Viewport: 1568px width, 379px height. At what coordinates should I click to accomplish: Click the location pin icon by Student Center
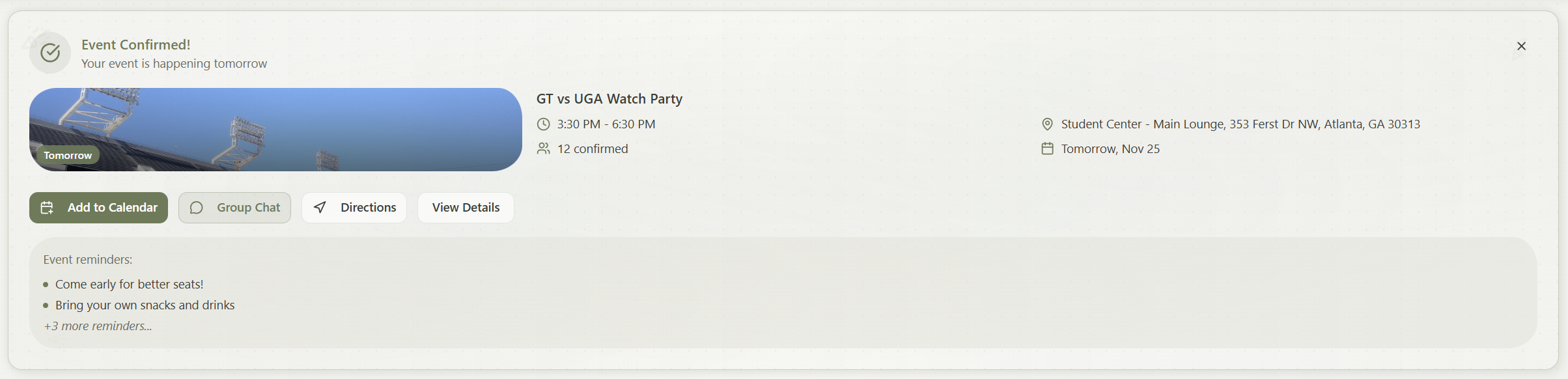(1047, 124)
